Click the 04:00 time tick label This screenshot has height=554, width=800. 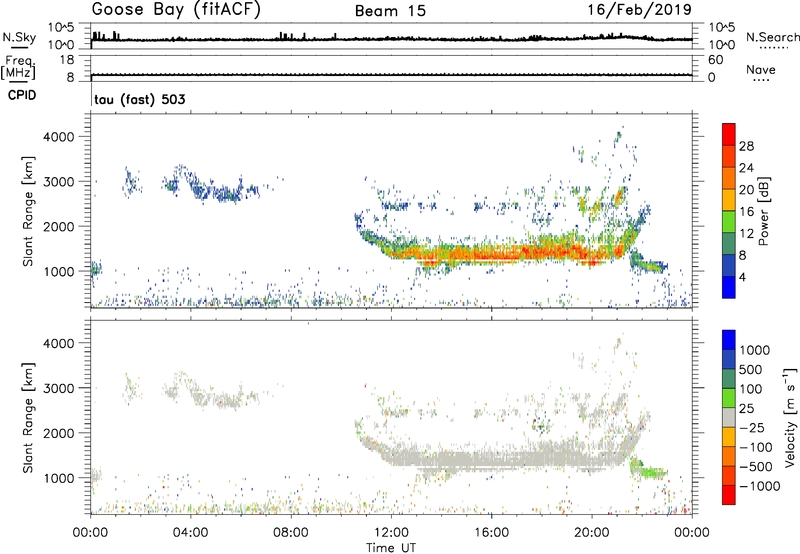click(x=191, y=533)
